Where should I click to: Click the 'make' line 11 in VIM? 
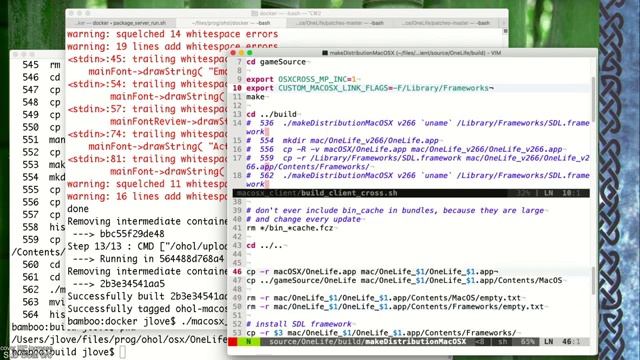(x=255, y=97)
